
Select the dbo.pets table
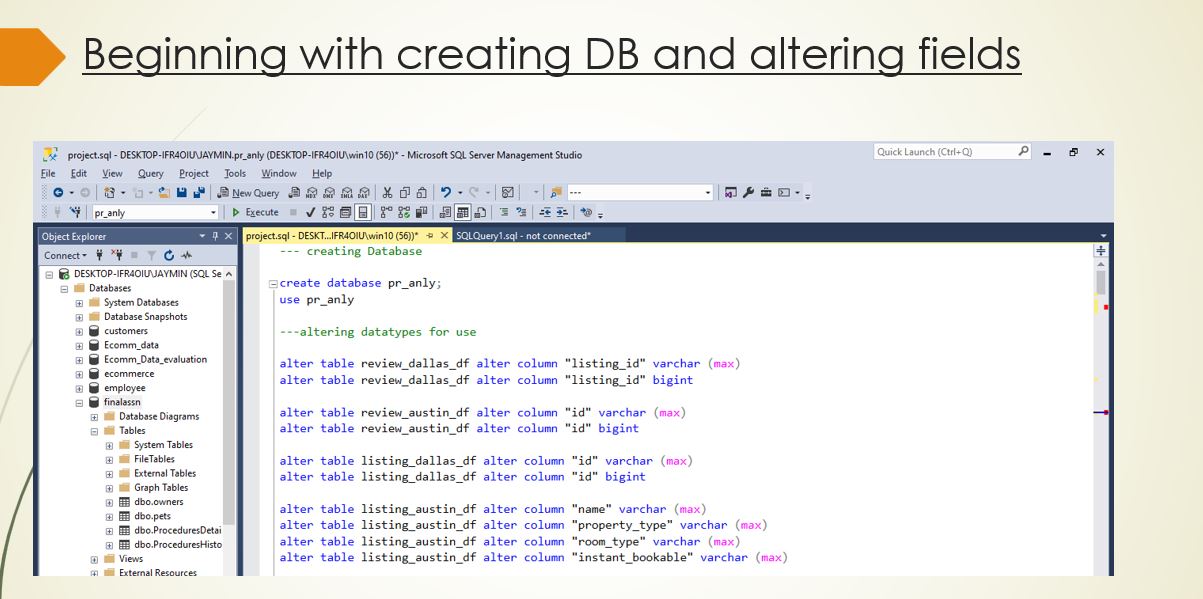[x=154, y=516]
